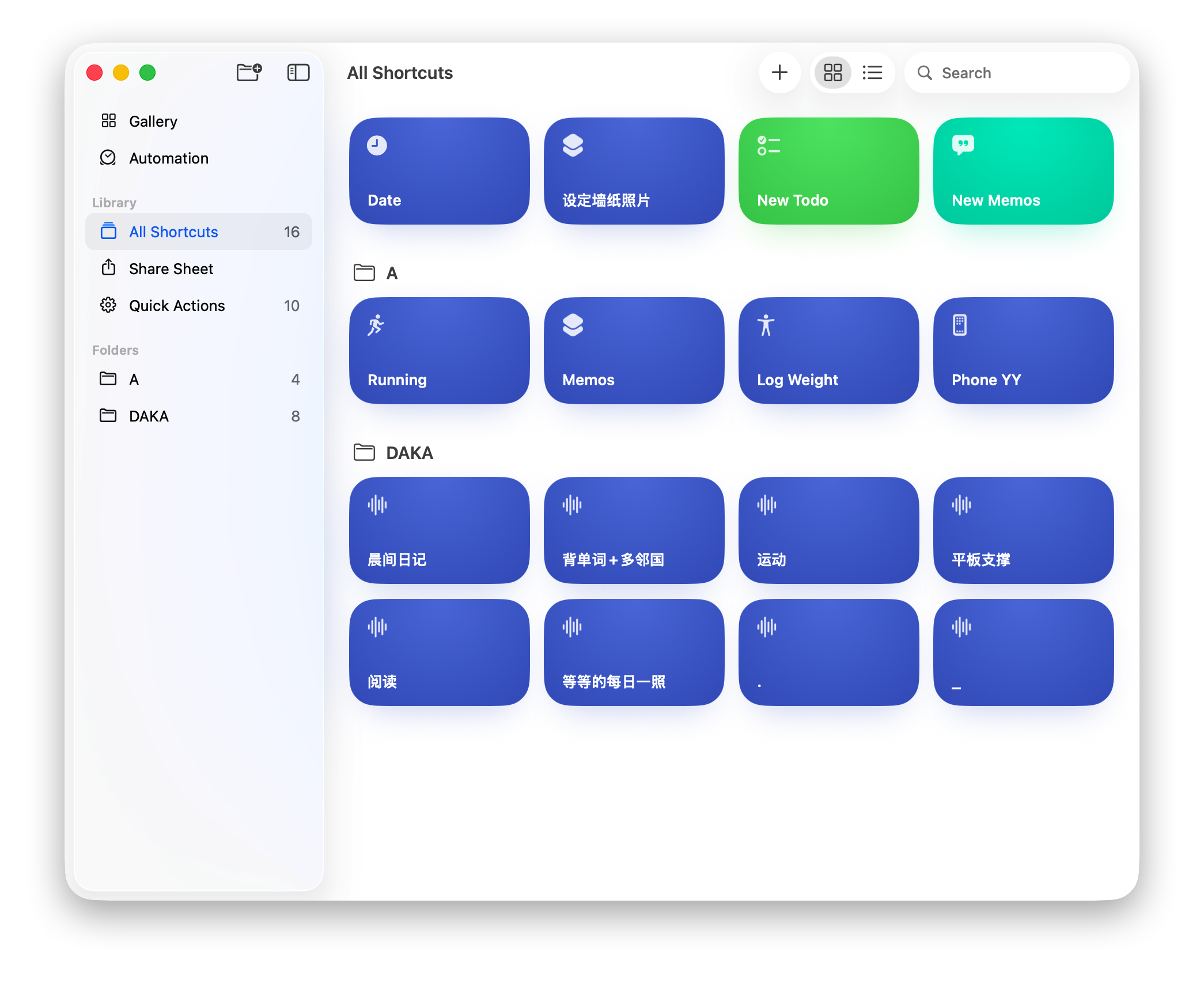Click the new folder icon
Viewport: 1204px width, 987px height.
[249, 73]
